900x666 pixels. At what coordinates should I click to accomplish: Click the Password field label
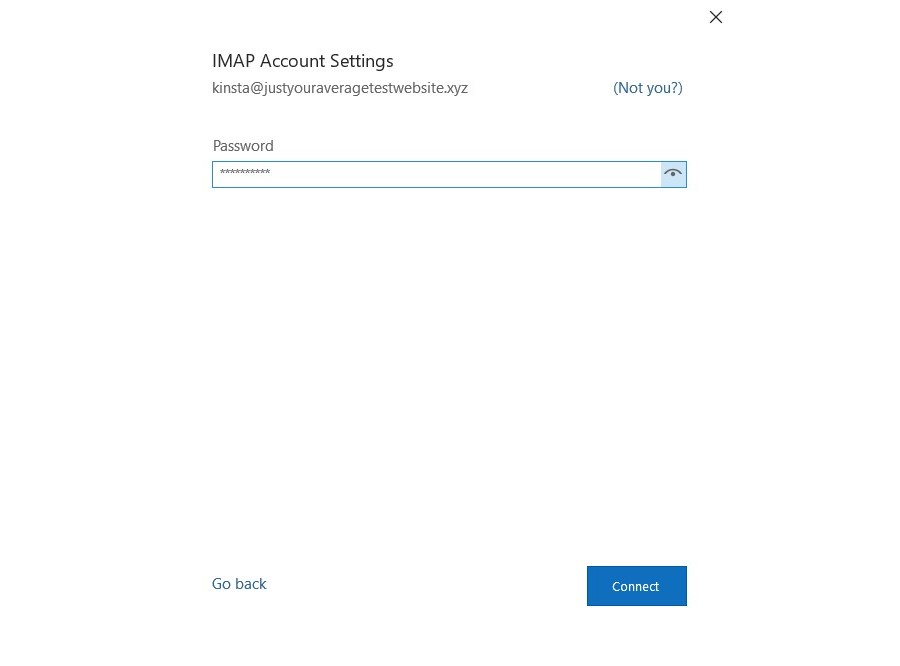point(243,146)
